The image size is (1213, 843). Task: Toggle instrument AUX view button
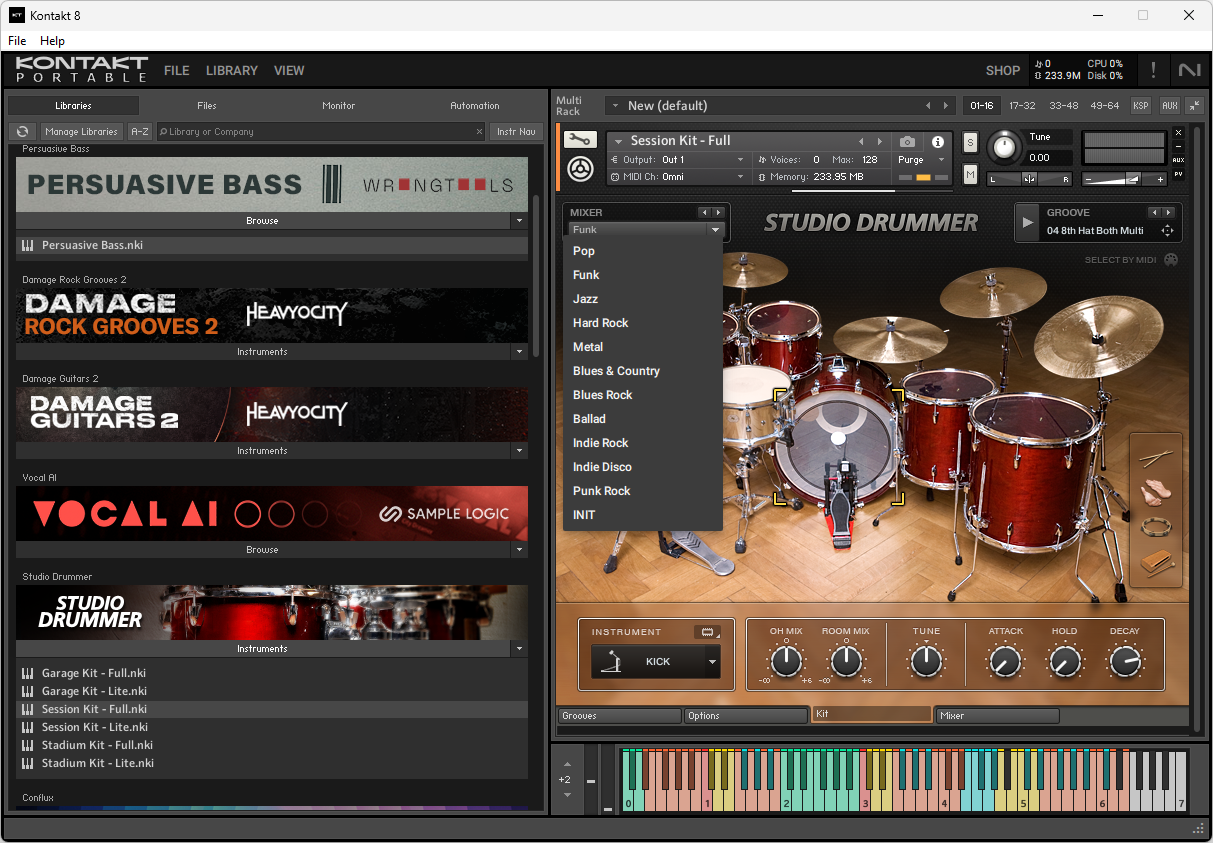pyautogui.click(x=1178, y=160)
